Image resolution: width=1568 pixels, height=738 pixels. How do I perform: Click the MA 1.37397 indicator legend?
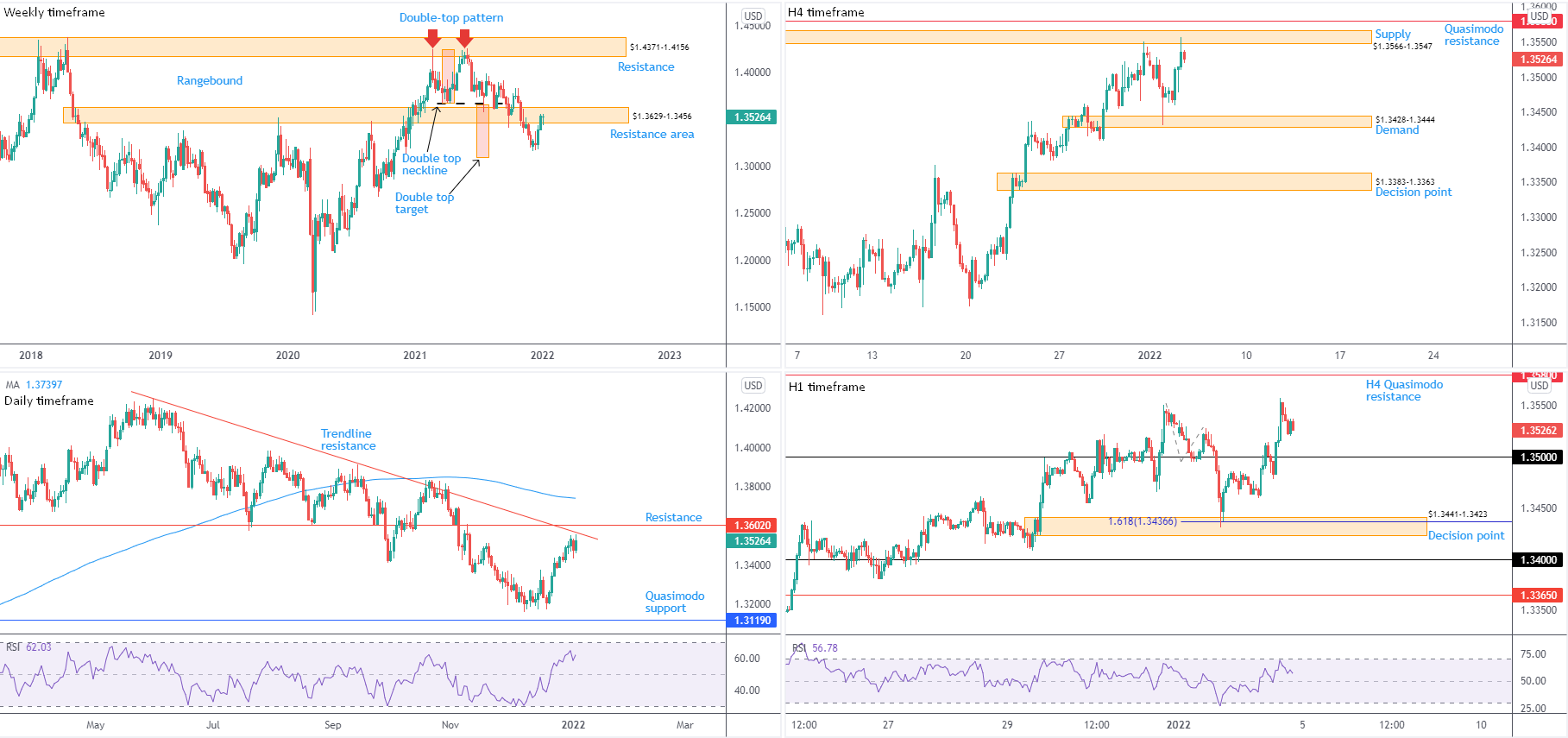click(x=35, y=385)
